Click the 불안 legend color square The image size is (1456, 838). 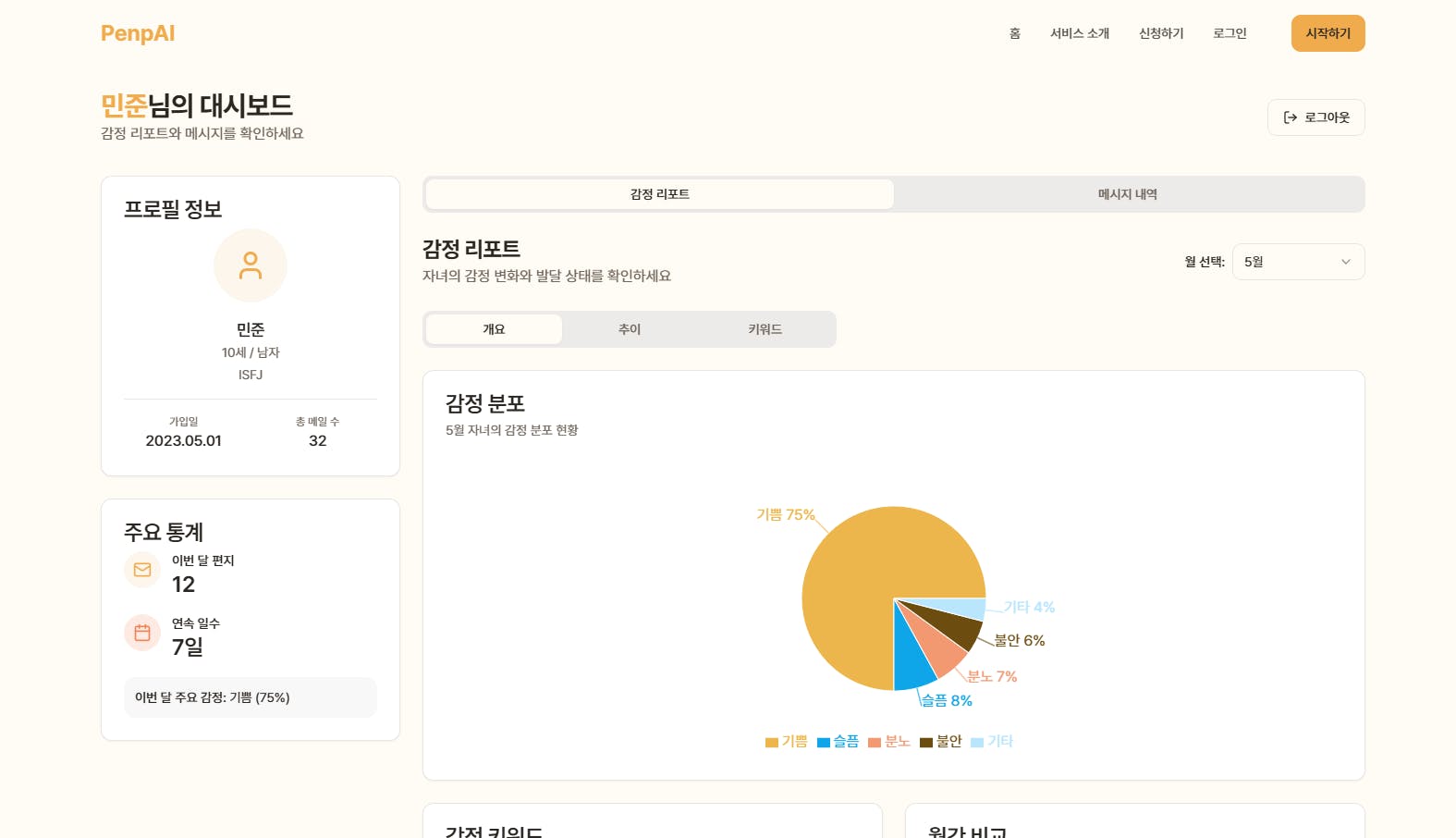click(x=925, y=742)
